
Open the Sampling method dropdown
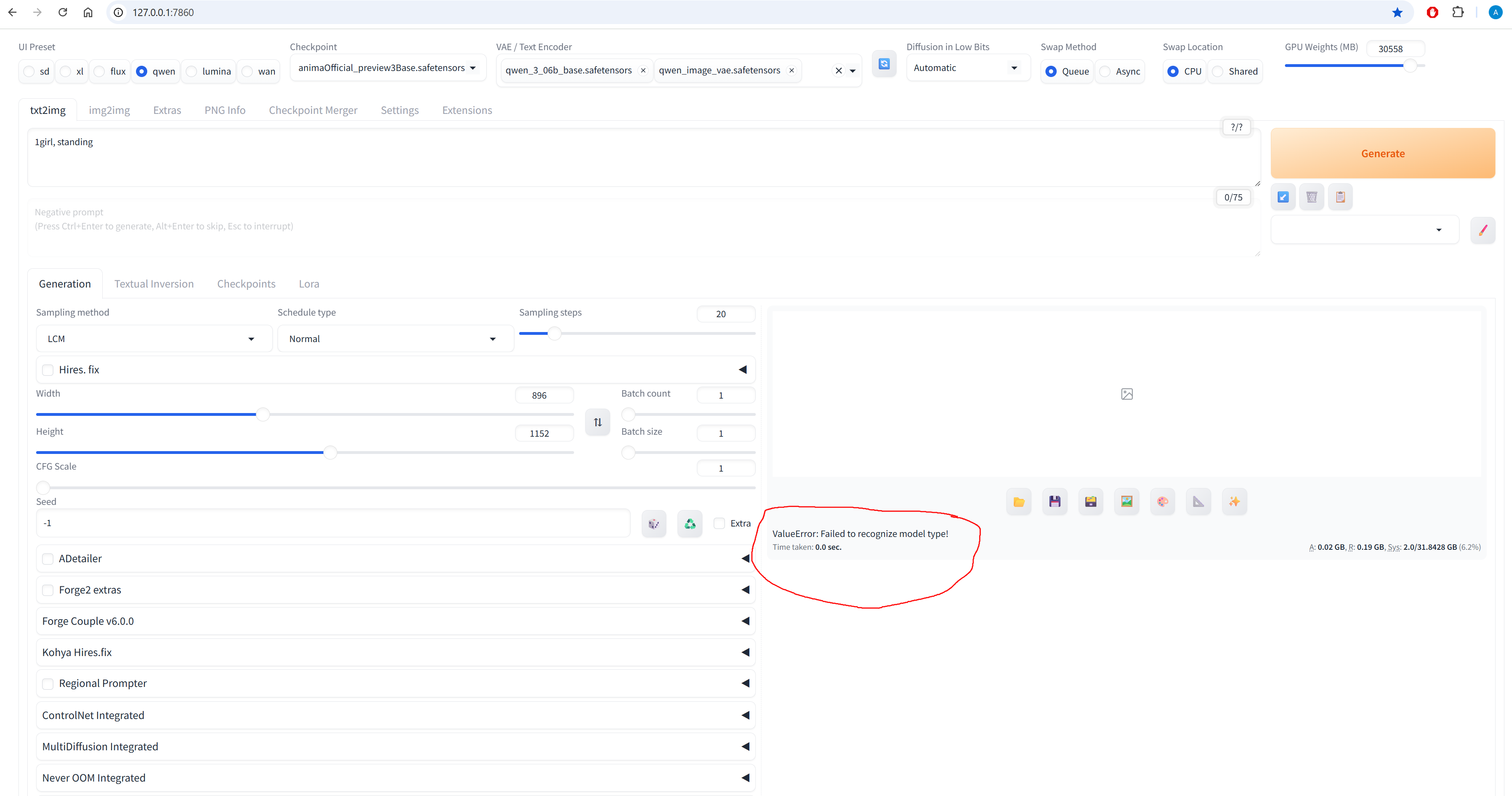(x=154, y=339)
